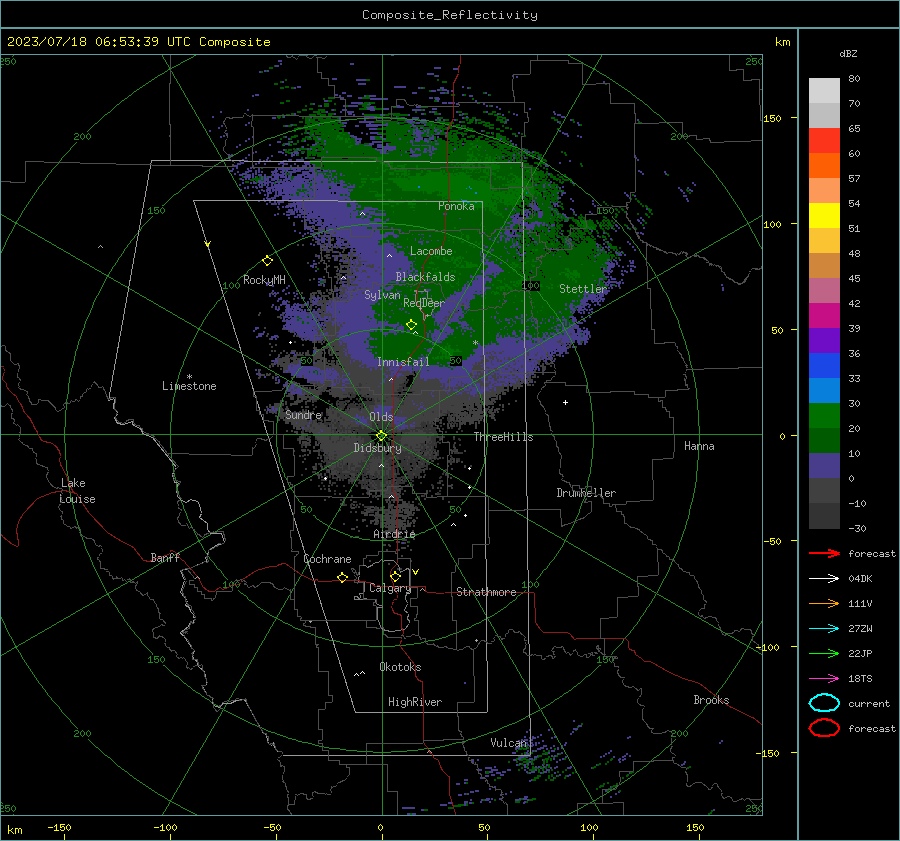900x841 pixels.
Task: Select the cyan 27ZW arrow icon
Action: [824, 629]
